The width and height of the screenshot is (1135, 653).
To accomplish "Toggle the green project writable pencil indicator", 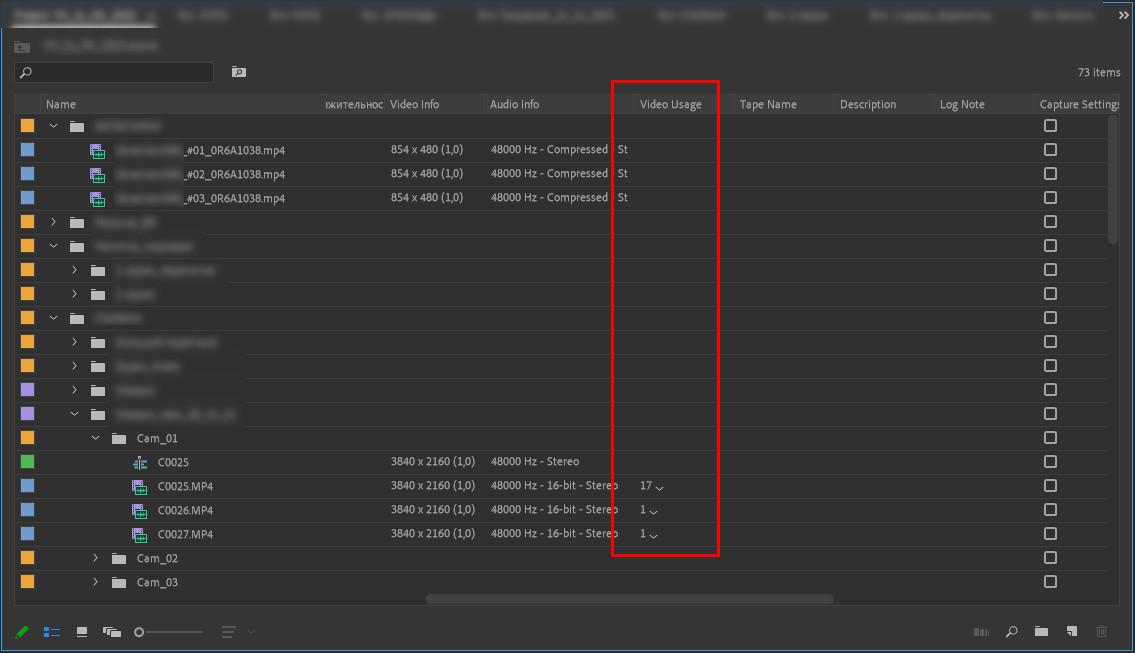I will click(x=22, y=632).
